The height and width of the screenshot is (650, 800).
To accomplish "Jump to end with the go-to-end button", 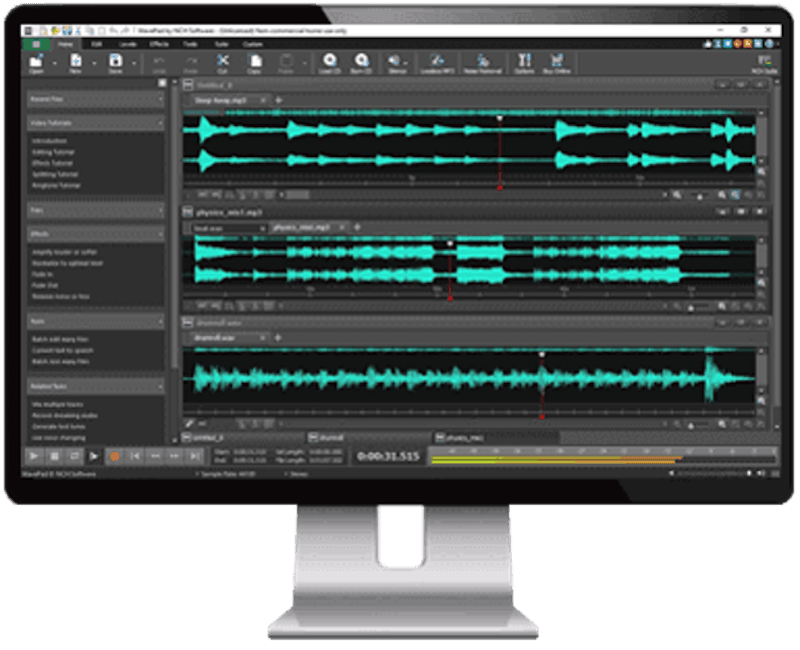I will click(x=194, y=456).
